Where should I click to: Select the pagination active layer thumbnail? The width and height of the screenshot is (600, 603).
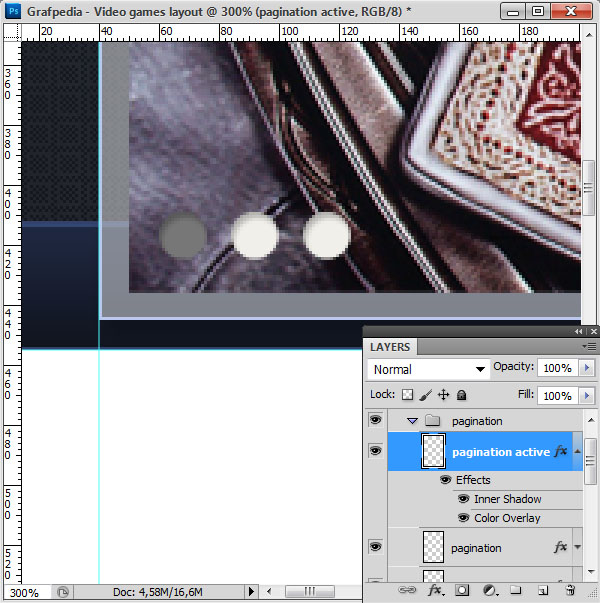[433, 451]
